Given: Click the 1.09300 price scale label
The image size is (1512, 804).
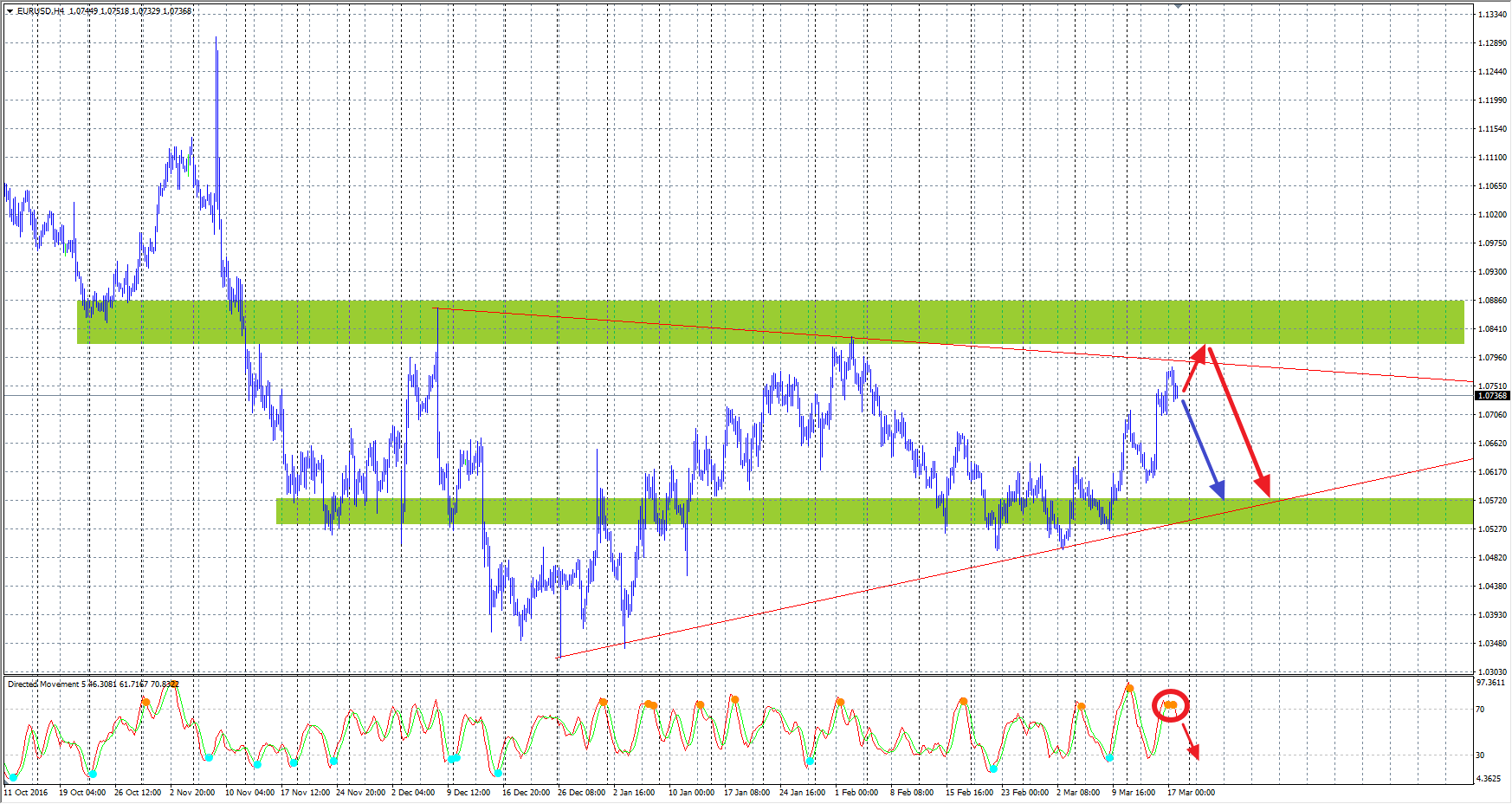Looking at the screenshot, I should click(1493, 272).
